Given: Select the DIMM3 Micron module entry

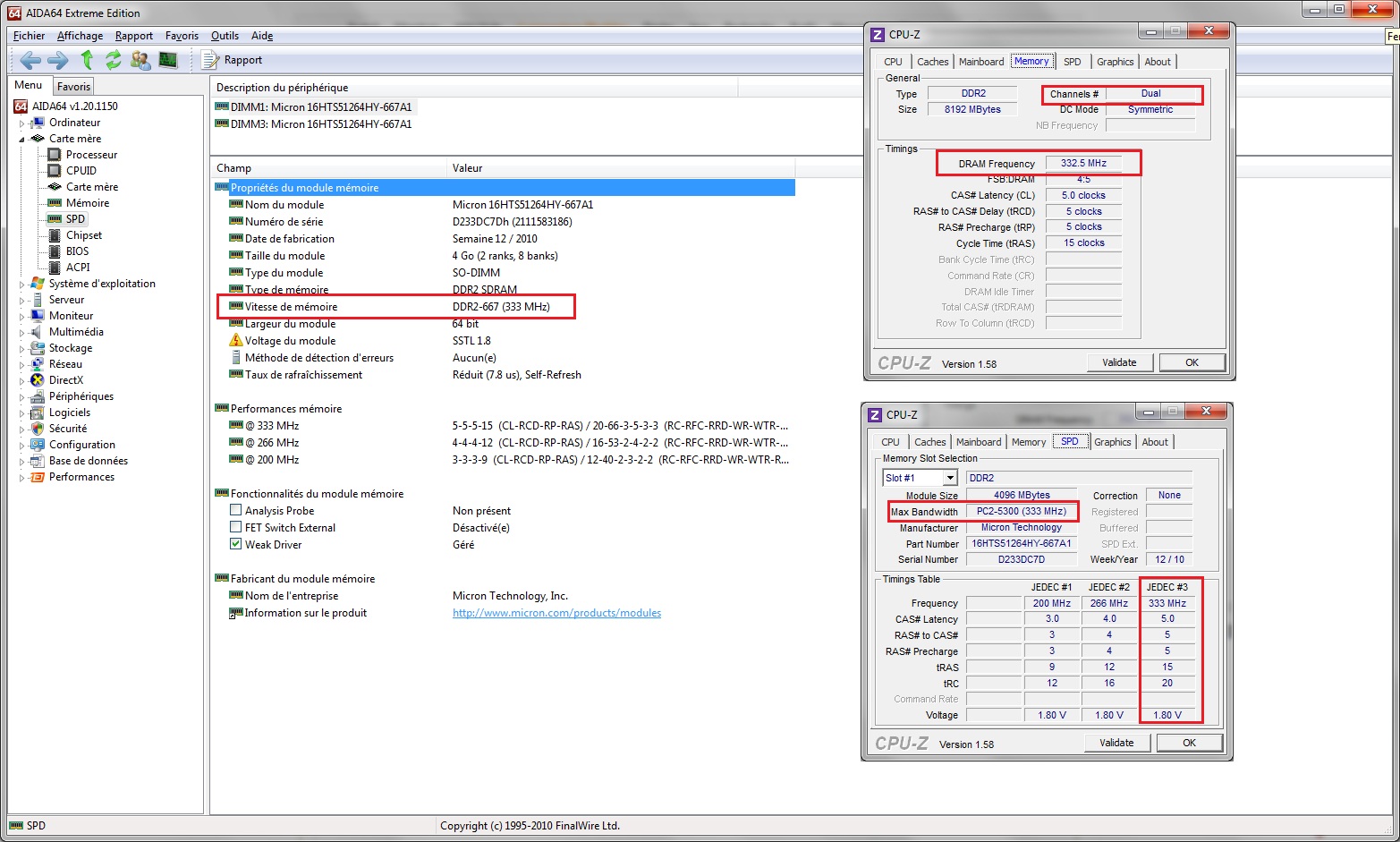Looking at the screenshot, I should tap(320, 124).
